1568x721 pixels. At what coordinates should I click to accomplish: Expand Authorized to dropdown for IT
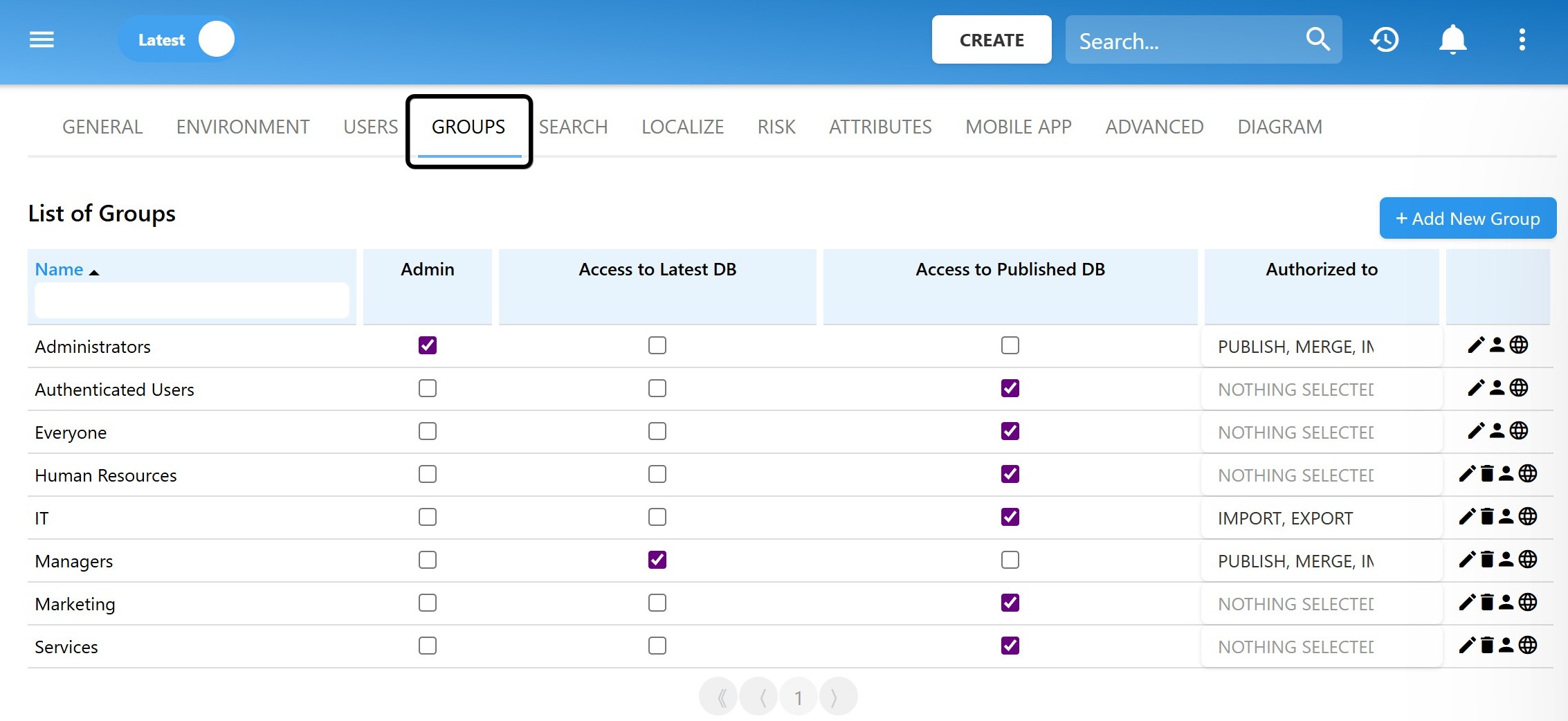(1321, 518)
